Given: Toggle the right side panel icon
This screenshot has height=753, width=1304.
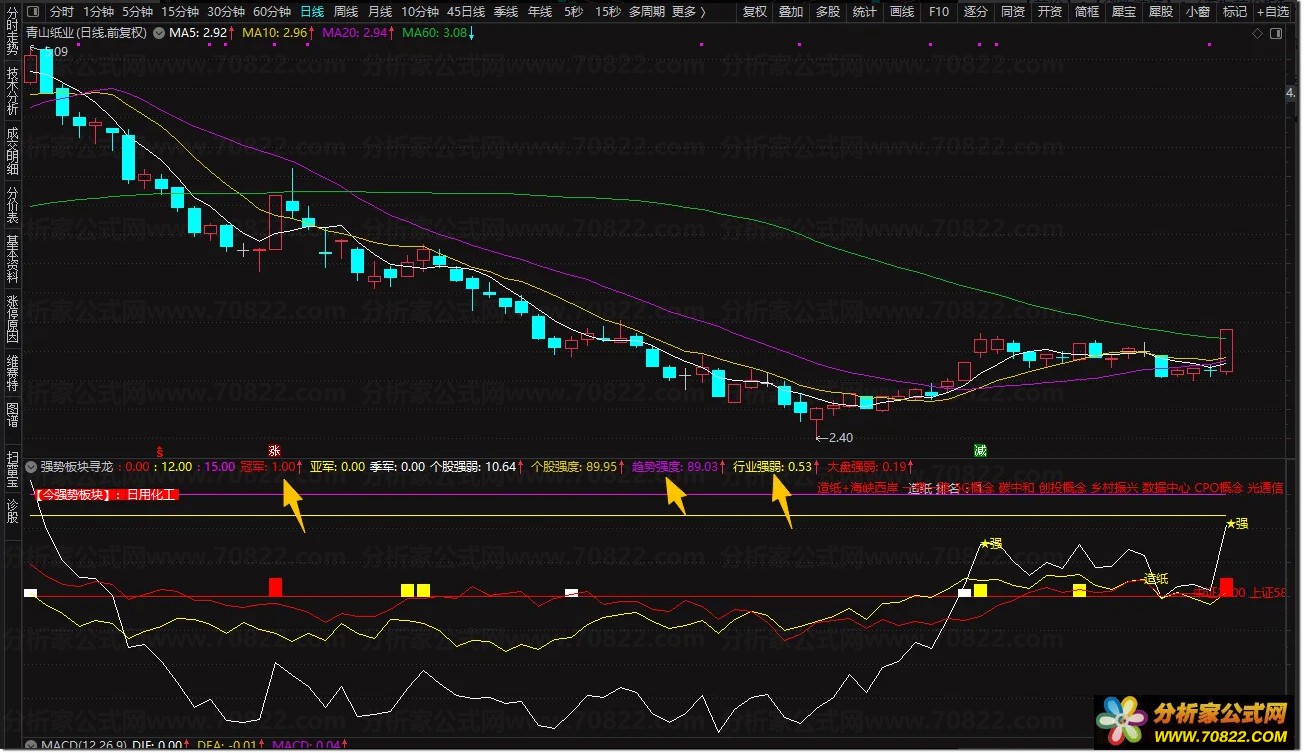Looking at the screenshot, I should click(1275, 33).
